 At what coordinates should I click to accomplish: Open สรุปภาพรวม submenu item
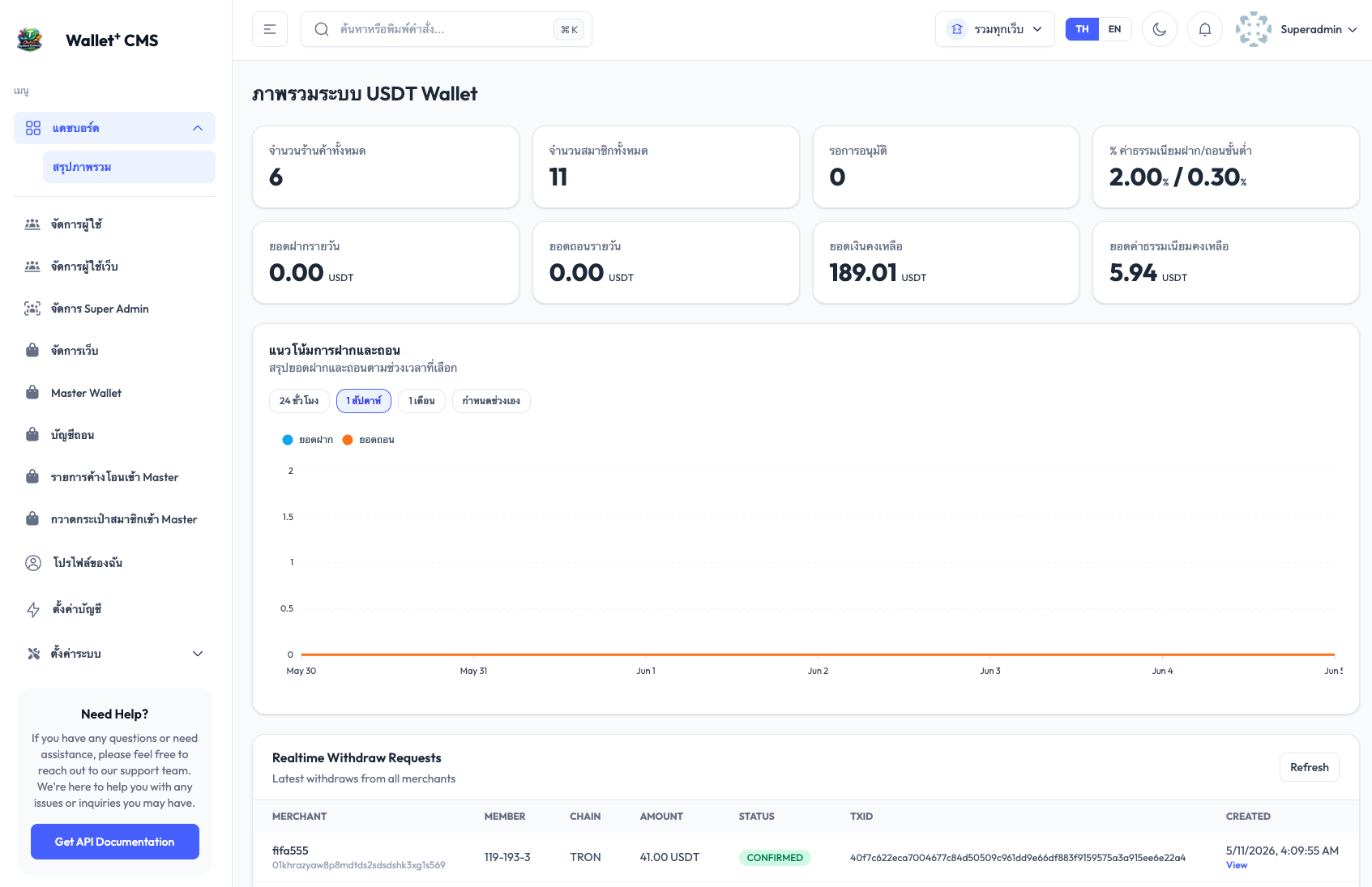click(129, 167)
